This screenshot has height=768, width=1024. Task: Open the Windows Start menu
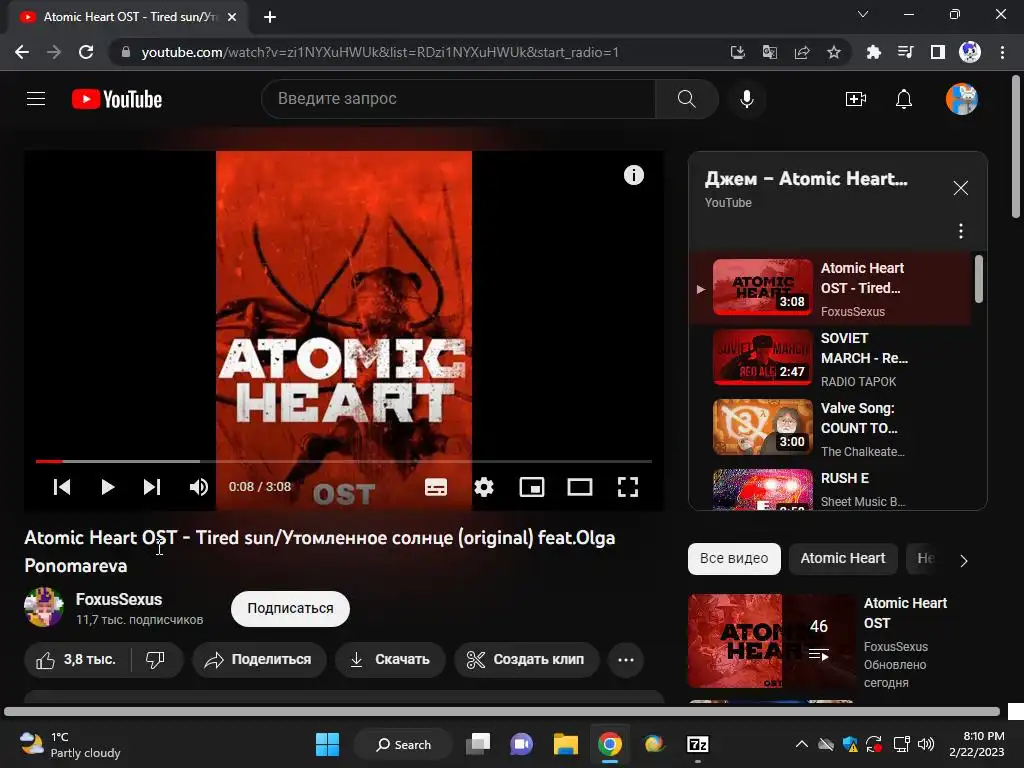click(327, 744)
